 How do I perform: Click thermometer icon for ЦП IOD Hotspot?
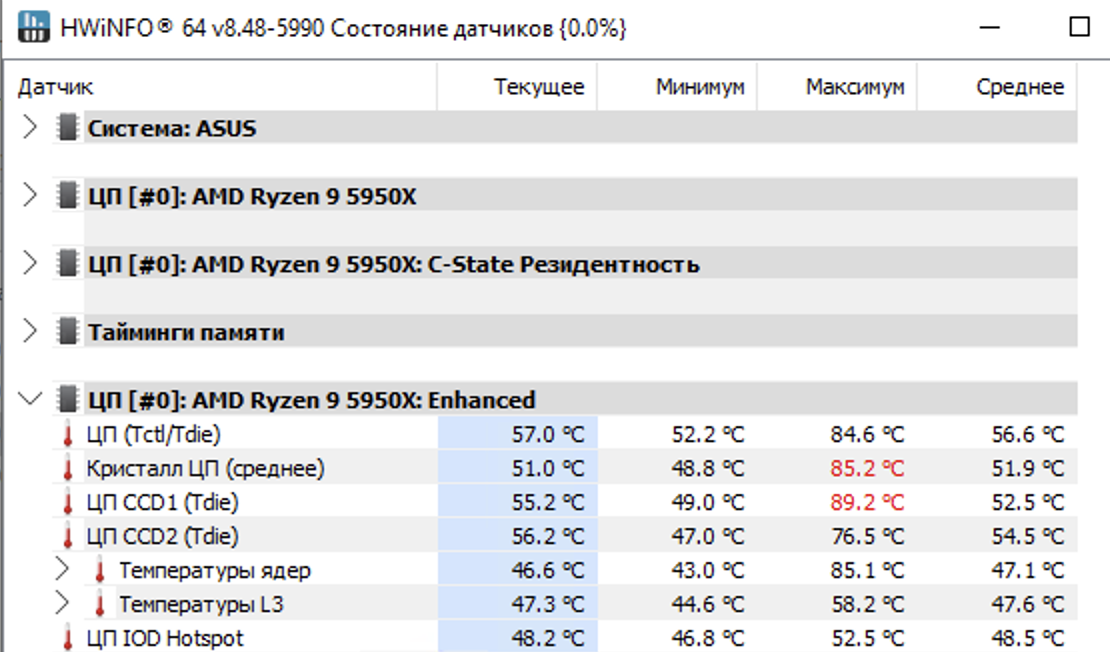coord(68,637)
